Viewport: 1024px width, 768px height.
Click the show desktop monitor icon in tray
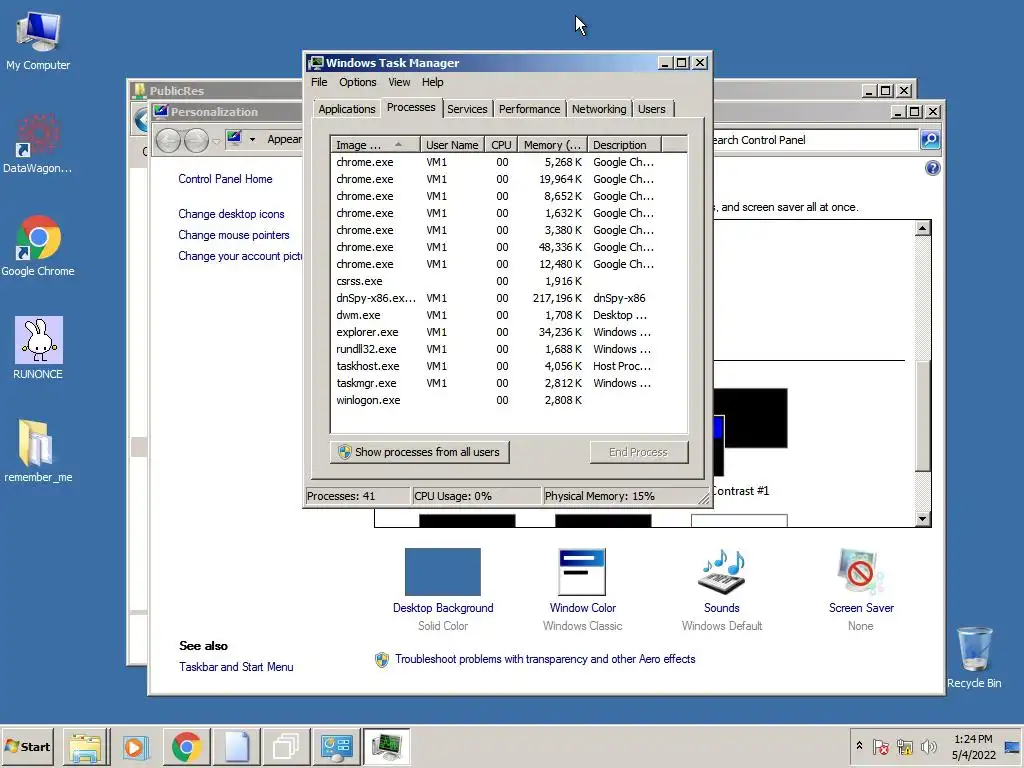point(1012,746)
